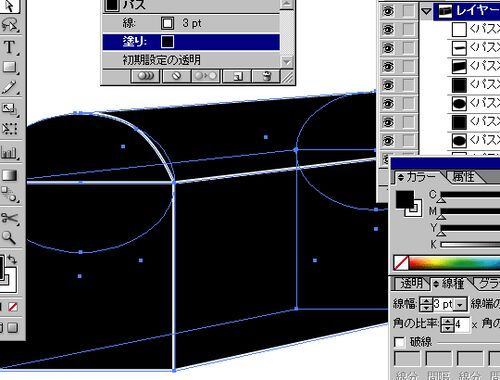
Task: Click the 角の比率 stepper arrows
Action: (x=447, y=324)
